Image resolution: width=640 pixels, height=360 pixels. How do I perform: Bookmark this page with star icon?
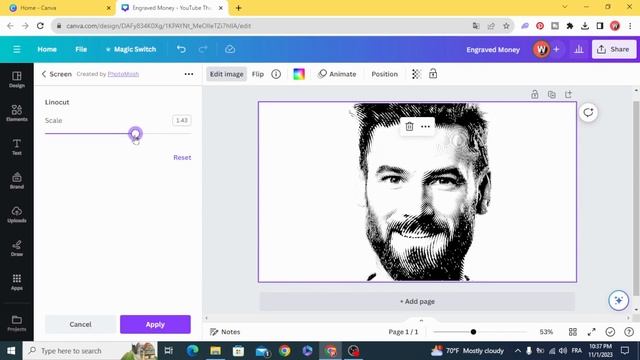point(506,26)
